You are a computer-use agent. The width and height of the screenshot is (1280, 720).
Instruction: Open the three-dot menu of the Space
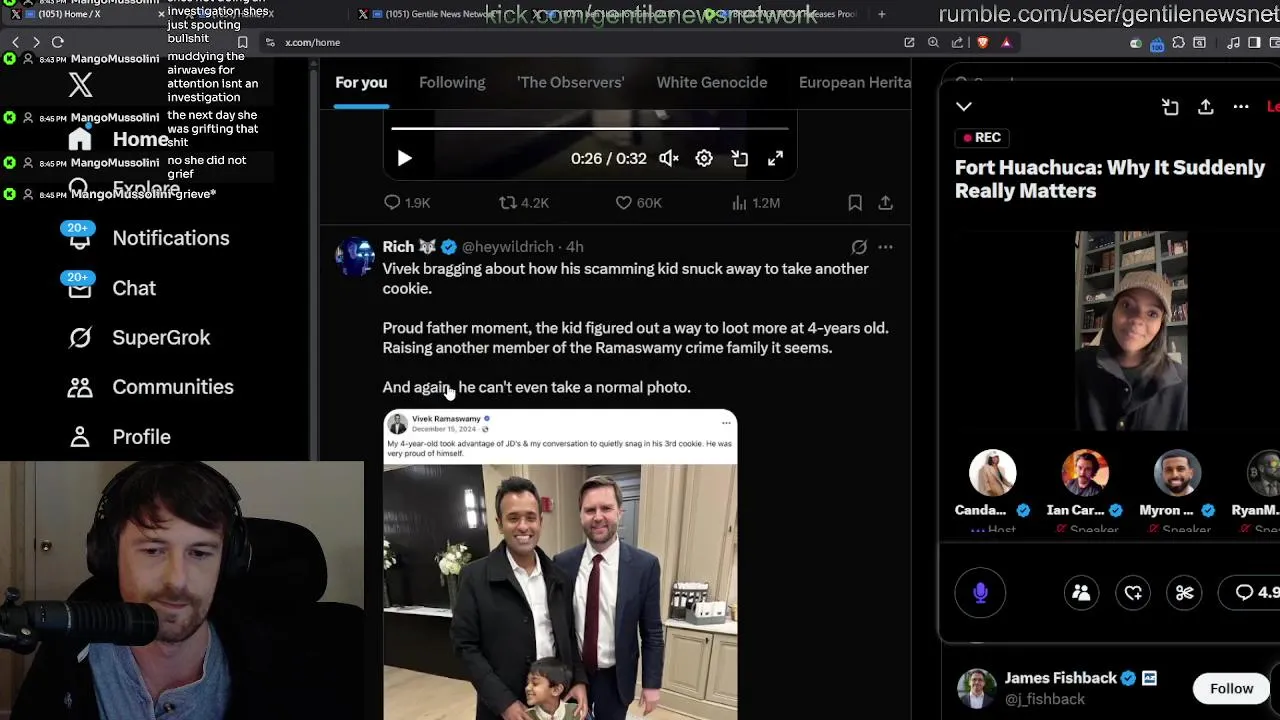click(x=1241, y=107)
